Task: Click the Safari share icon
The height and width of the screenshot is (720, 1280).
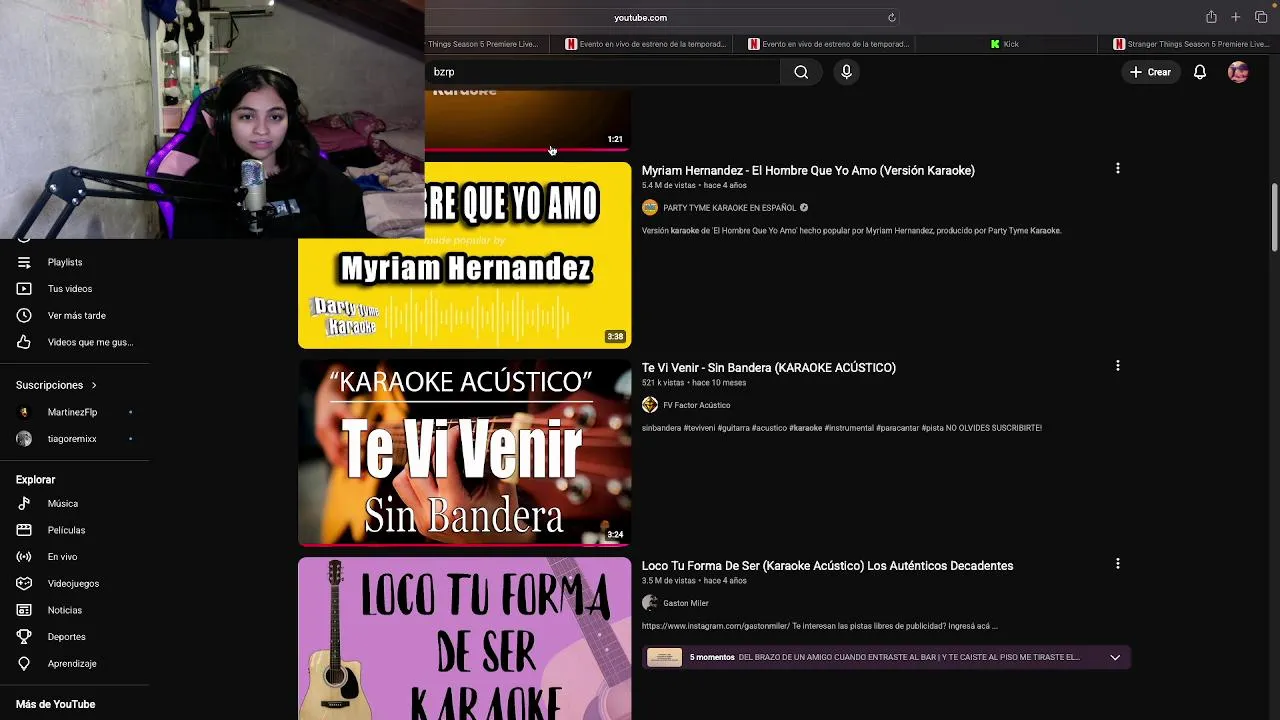Action: coord(1211,17)
